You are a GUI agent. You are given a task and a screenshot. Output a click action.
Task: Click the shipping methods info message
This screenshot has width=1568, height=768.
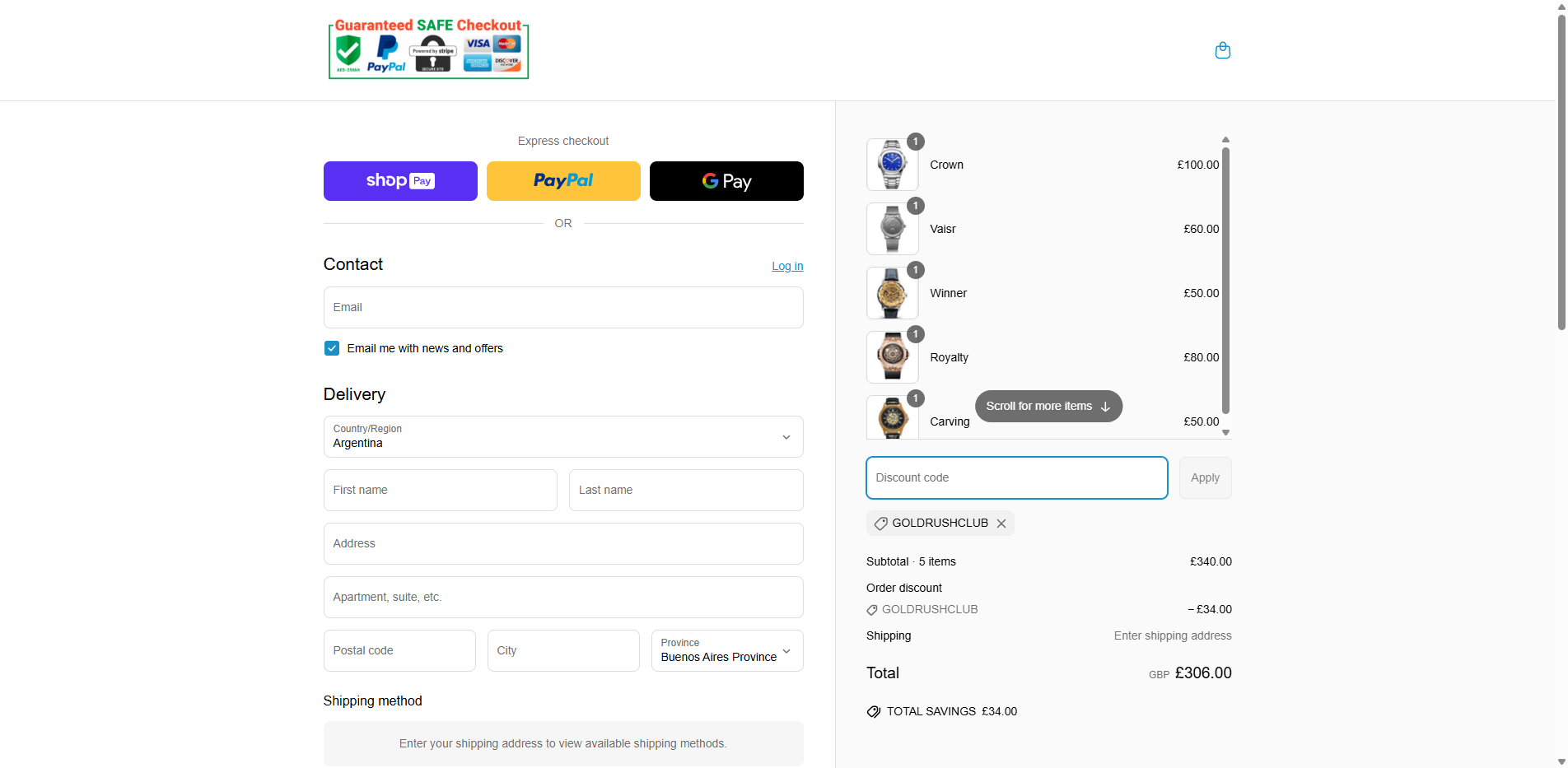(563, 743)
